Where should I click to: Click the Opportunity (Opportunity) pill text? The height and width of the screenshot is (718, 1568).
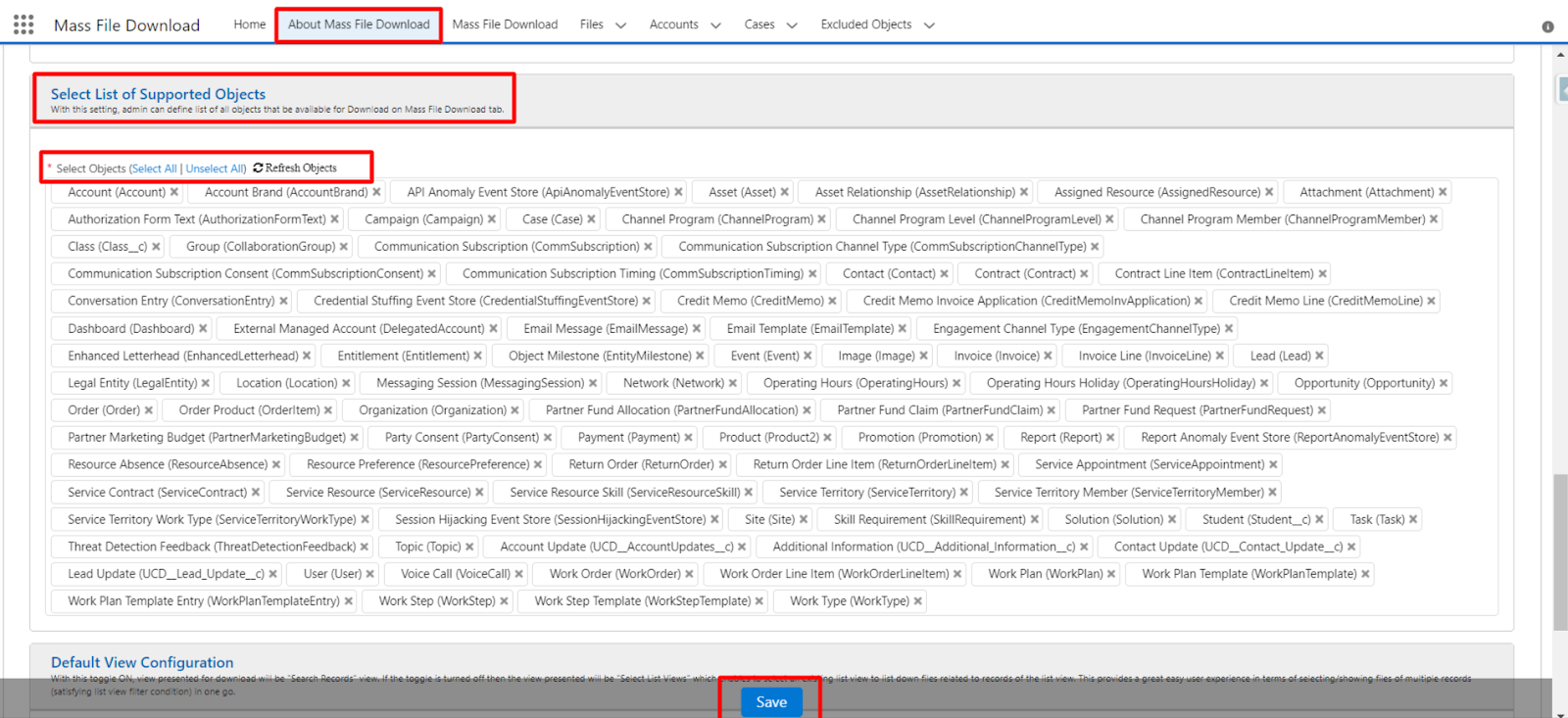click(x=1364, y=383)
